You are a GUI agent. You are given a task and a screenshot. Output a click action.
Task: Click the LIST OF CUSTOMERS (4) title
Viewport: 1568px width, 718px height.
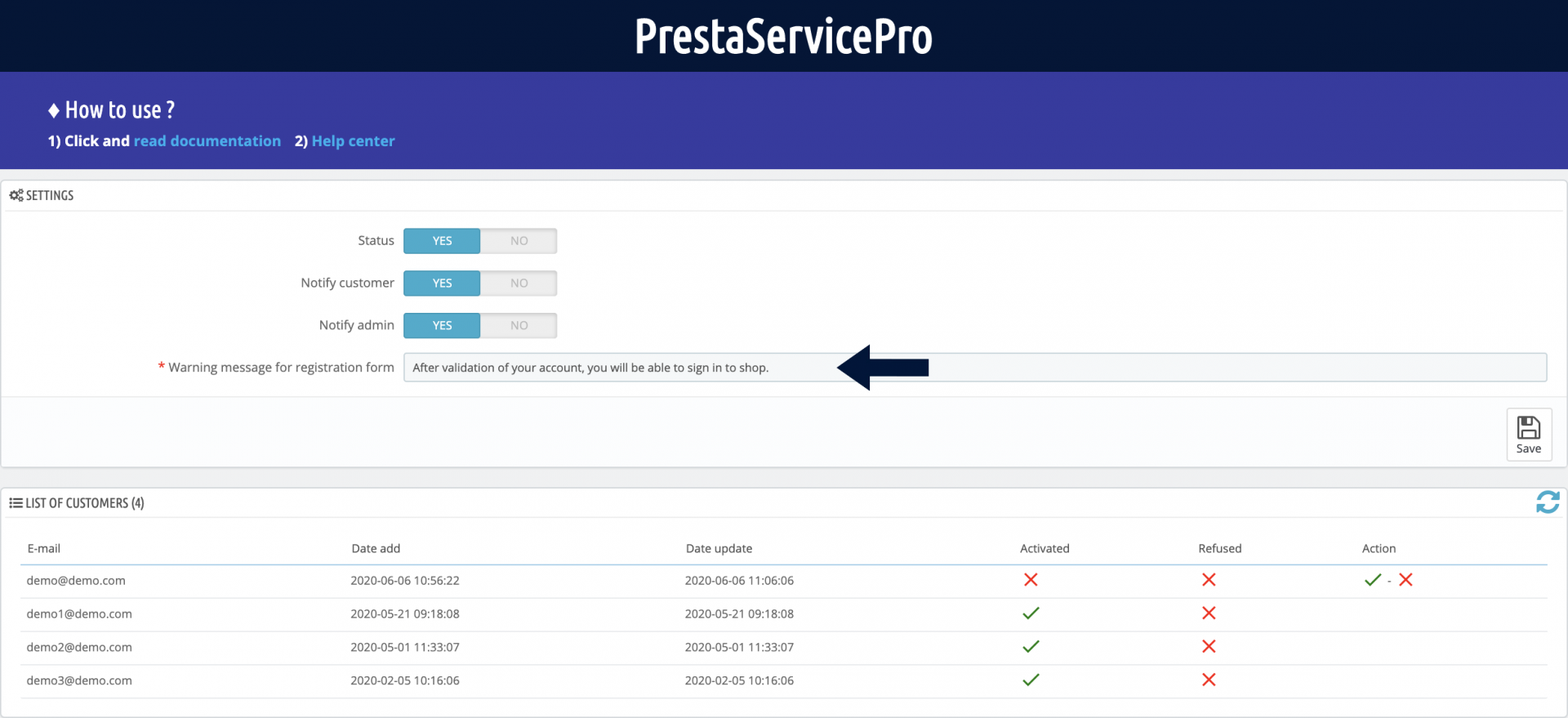85,503
